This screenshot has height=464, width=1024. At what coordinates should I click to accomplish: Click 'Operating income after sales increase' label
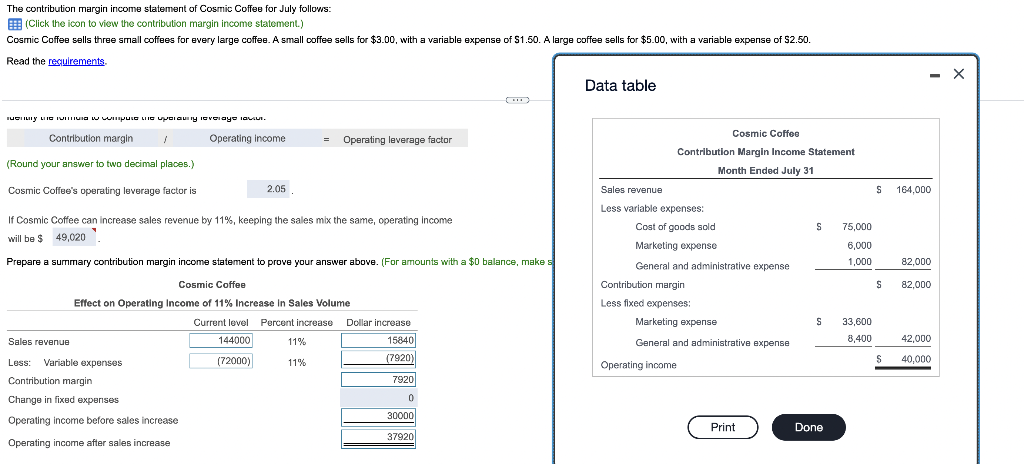coord(89,442)
